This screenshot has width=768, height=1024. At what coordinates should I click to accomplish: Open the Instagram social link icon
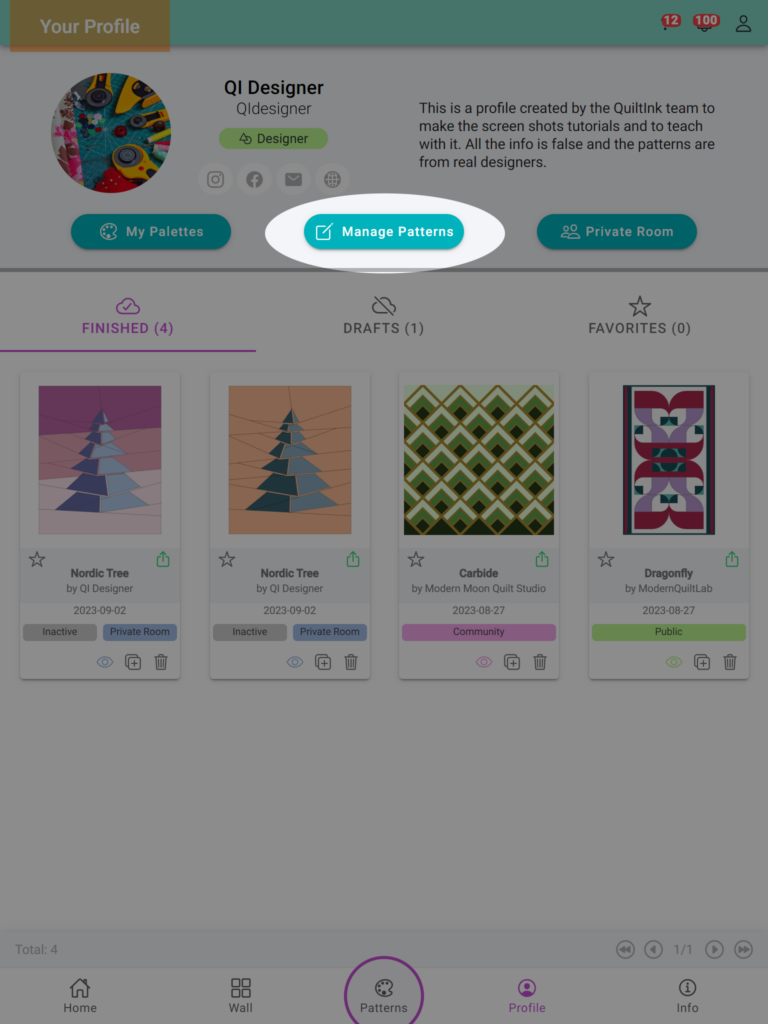click(x=216, y=180)
